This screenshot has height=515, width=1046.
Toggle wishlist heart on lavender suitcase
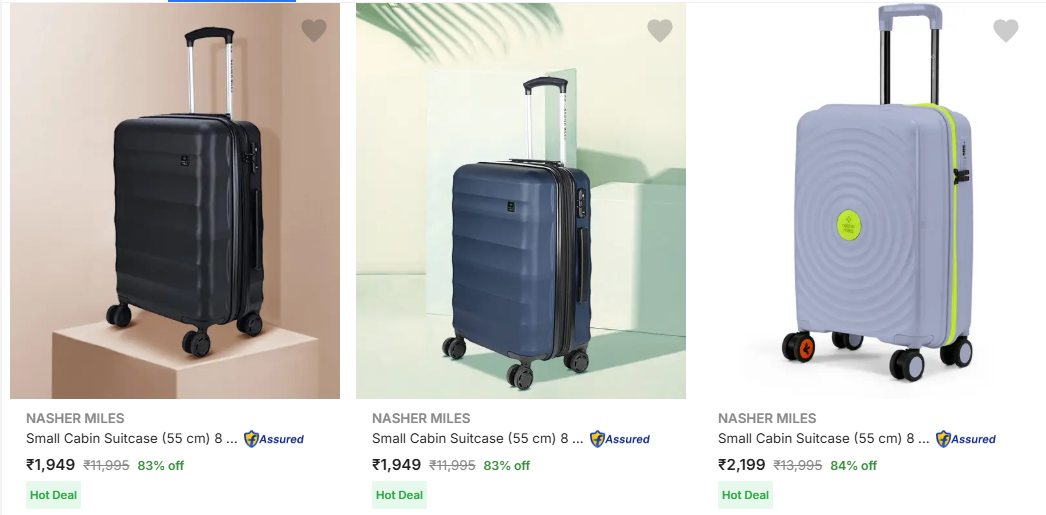1005,31
